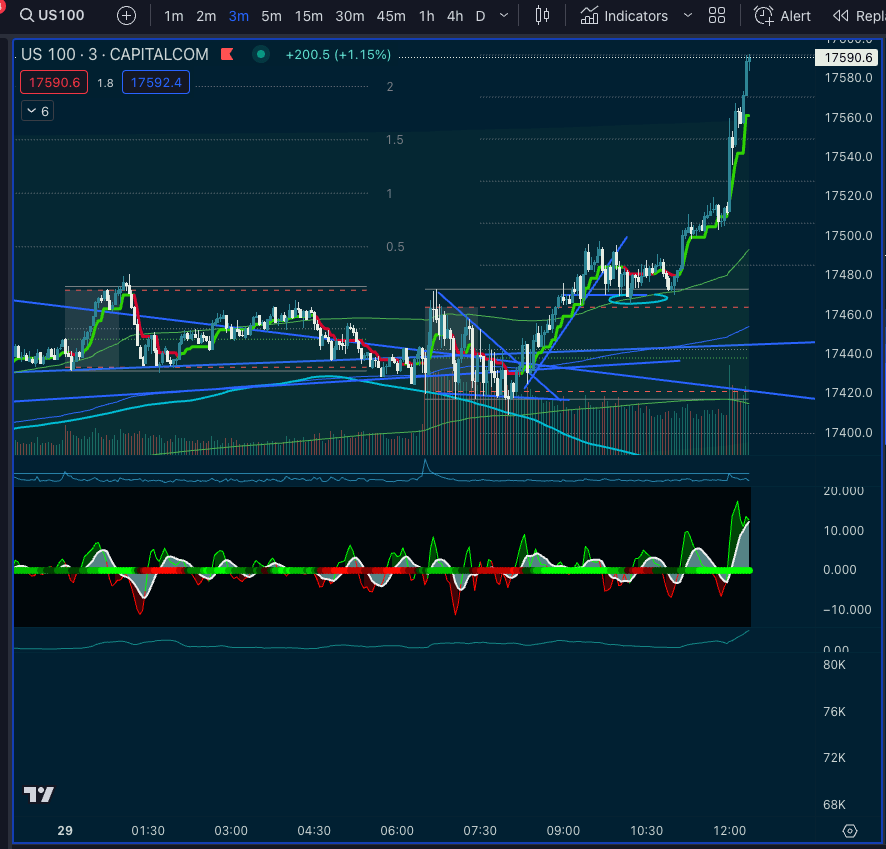Screen dimensions: 886x849
Task: Expand the collapsed indicators legend showing 6
Action: pos(38,111)
